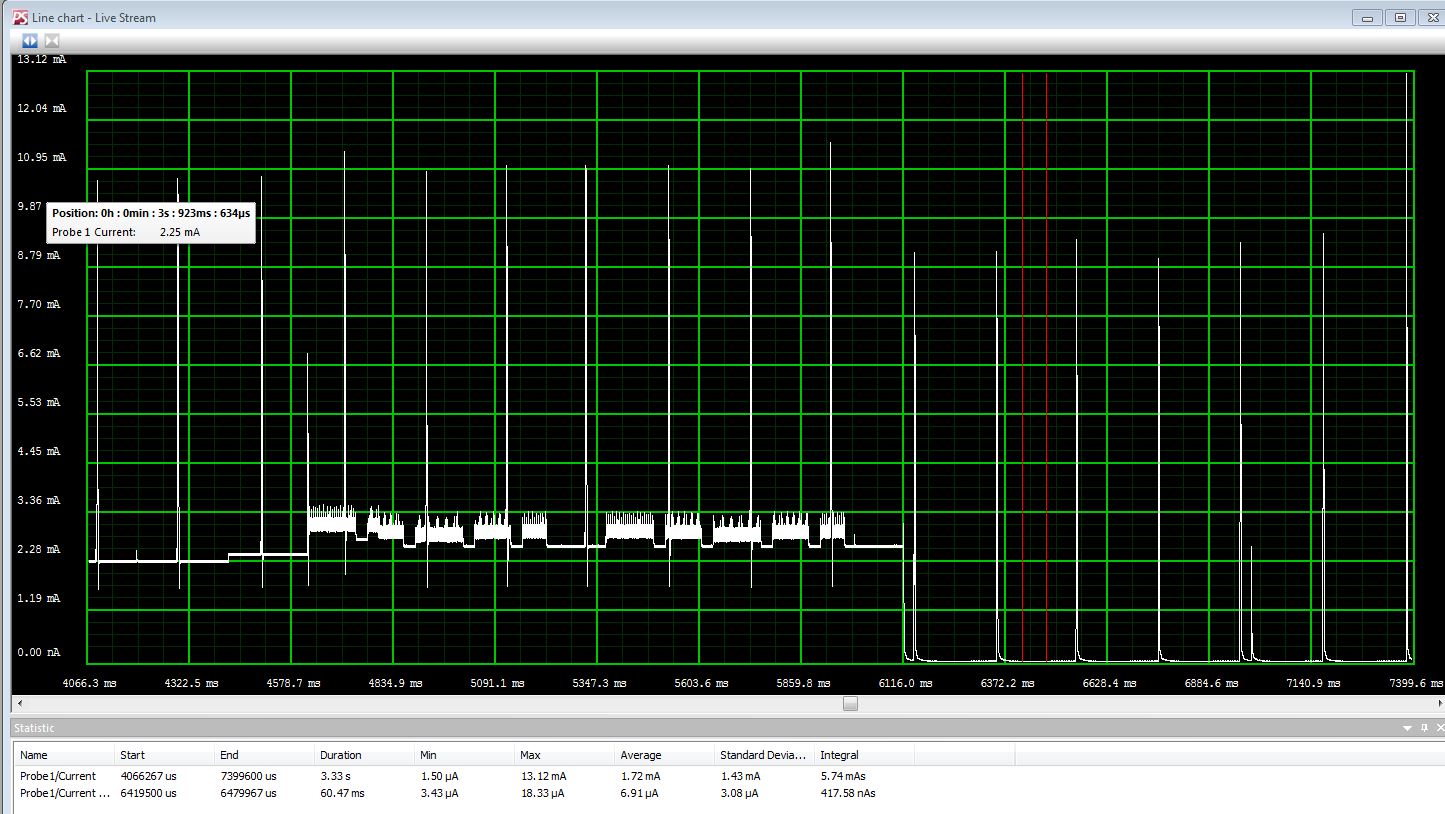This screenshot has width=1445, height=814.
Task: Sort statistics by the Start column header
Action: [x=164, y=755]
